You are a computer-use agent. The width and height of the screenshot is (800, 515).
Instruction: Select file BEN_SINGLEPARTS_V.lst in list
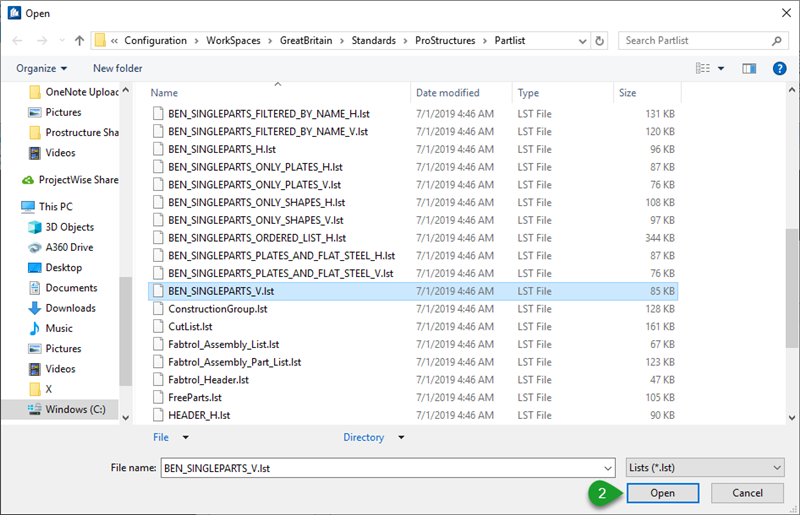413,291
